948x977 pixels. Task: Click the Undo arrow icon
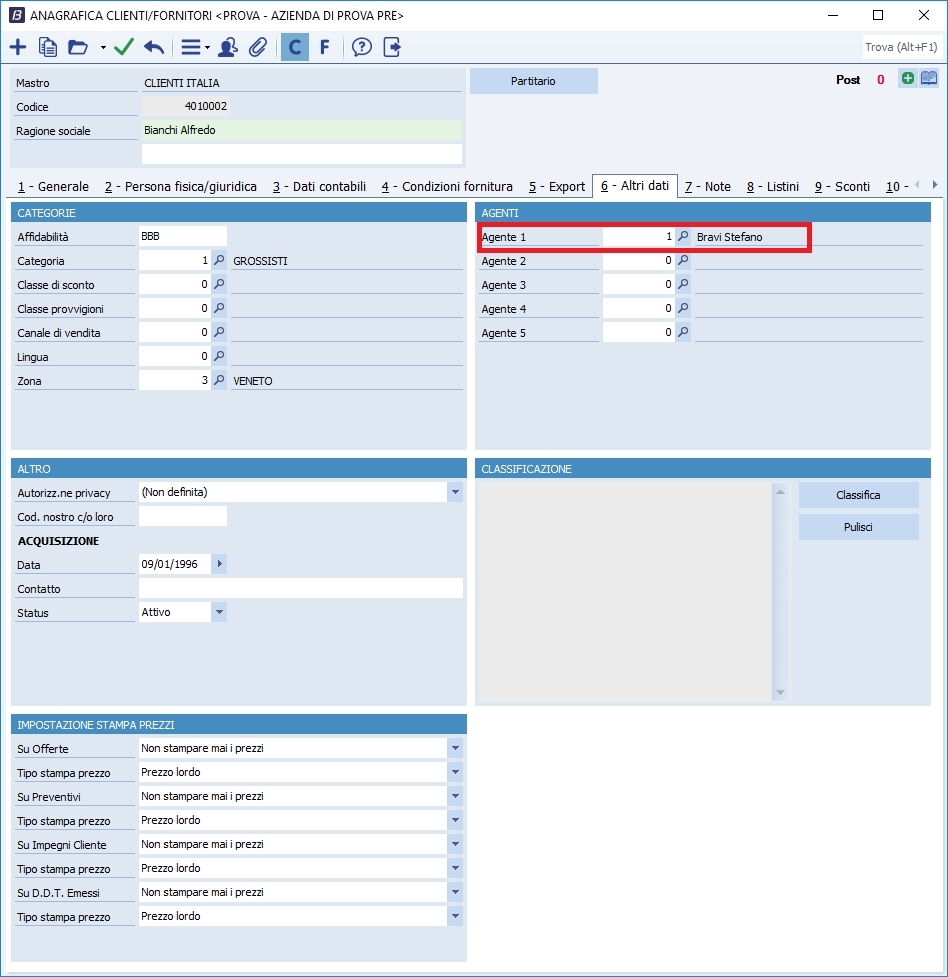(x=154, y=47)
